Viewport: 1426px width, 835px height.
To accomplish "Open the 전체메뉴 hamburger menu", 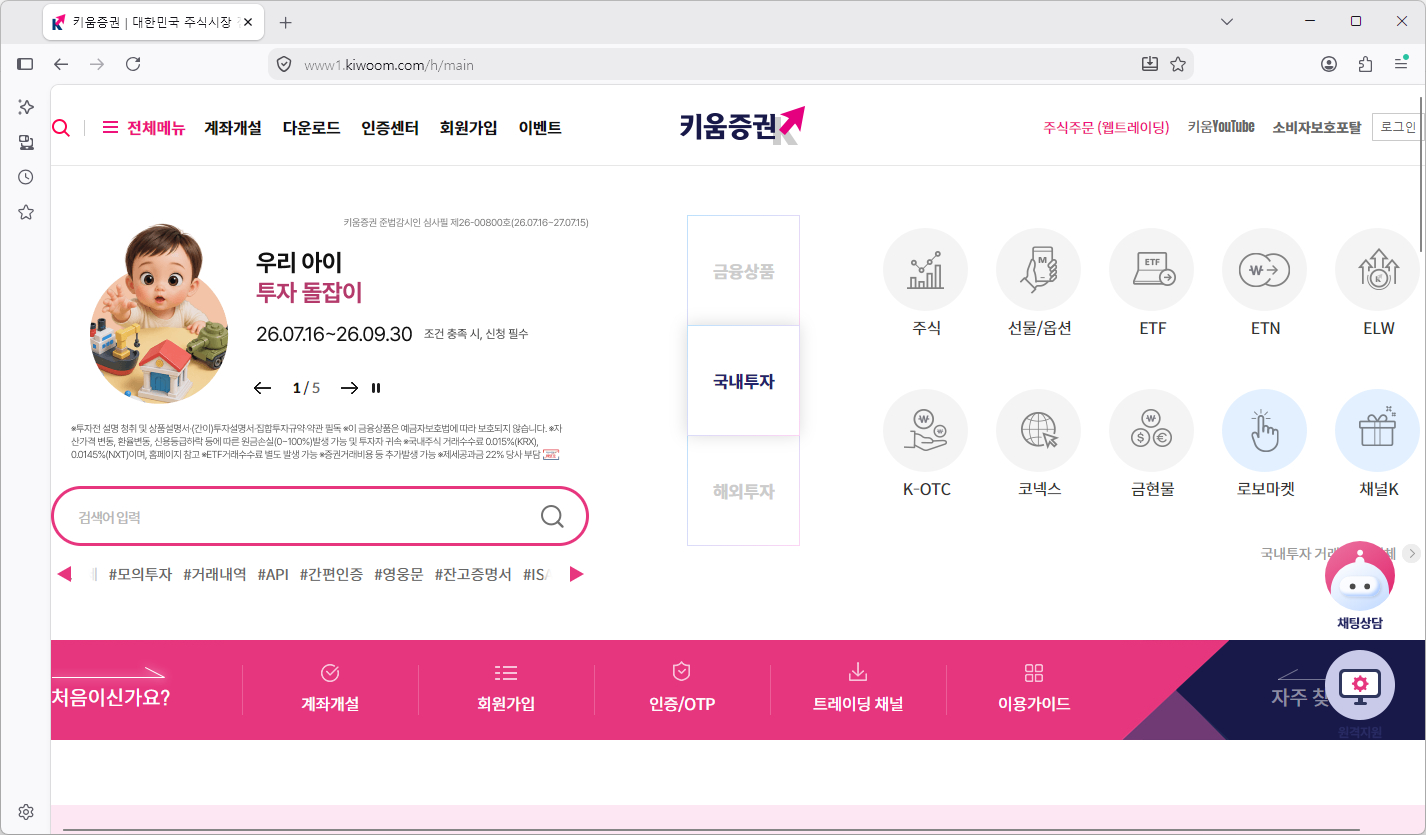I will (144, 128).
